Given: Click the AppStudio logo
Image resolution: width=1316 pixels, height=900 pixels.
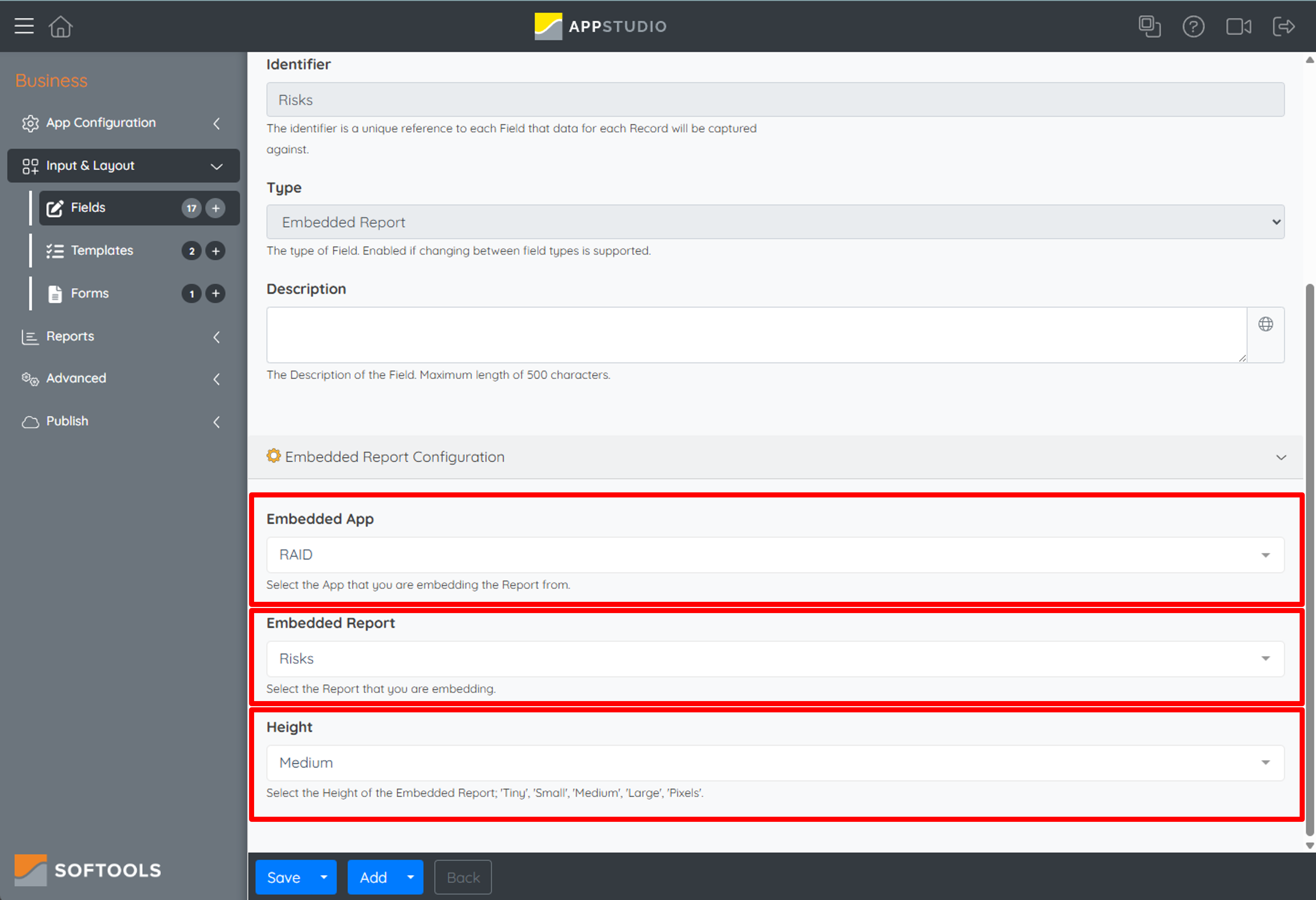Looking at the screenshot, I should tap(601, 26).
